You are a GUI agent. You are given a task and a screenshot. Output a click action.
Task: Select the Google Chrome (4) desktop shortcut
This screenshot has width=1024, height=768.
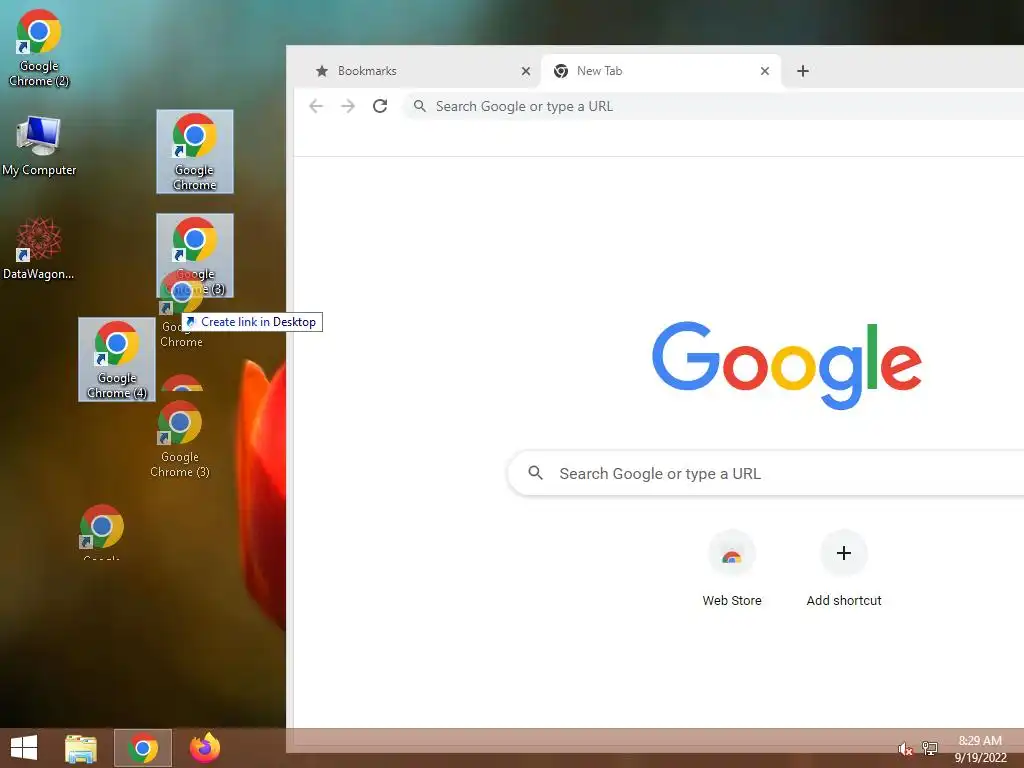click(117, 359)
